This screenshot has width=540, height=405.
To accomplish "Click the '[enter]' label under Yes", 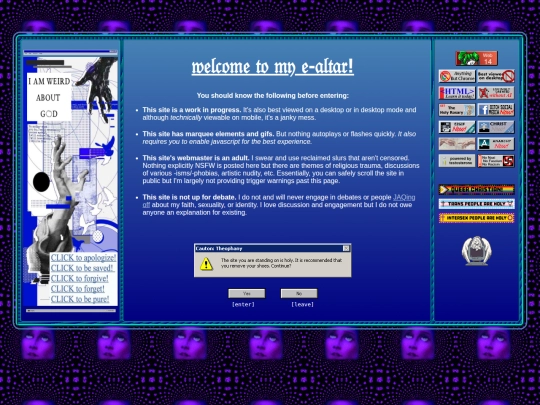I will click(243, 304).
